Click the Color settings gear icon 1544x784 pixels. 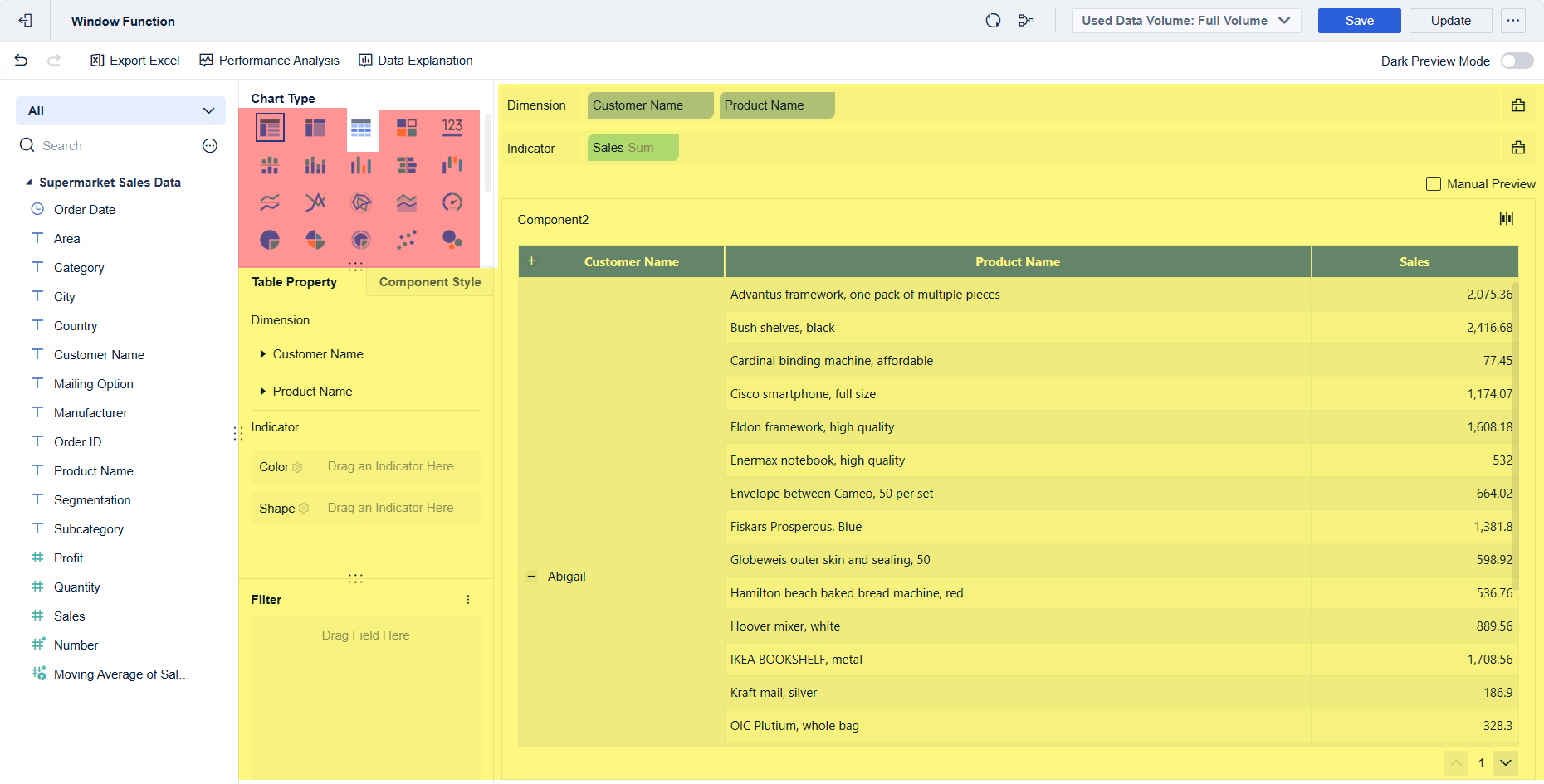tap(297, 468)
